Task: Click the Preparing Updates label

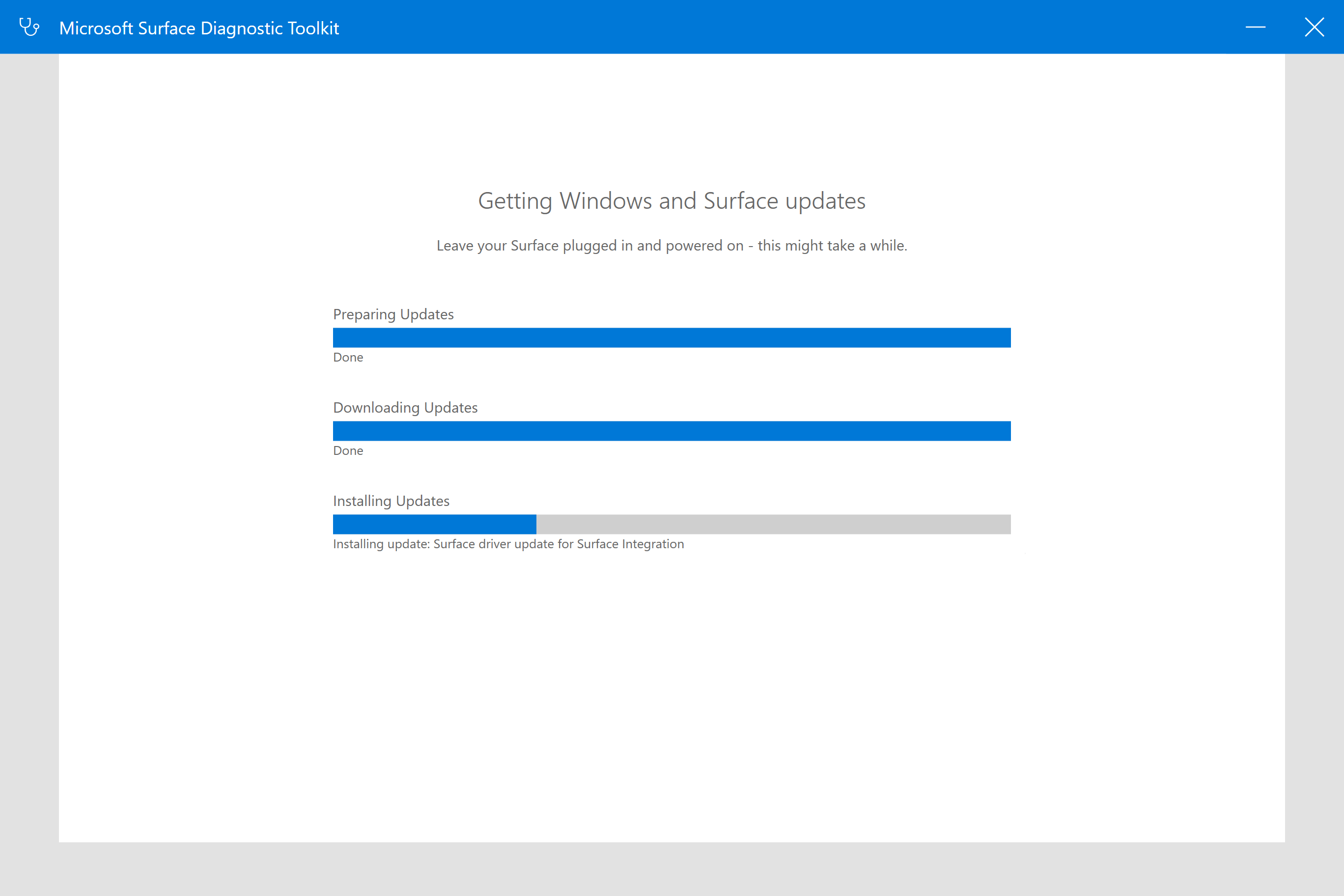Action: 393,314
